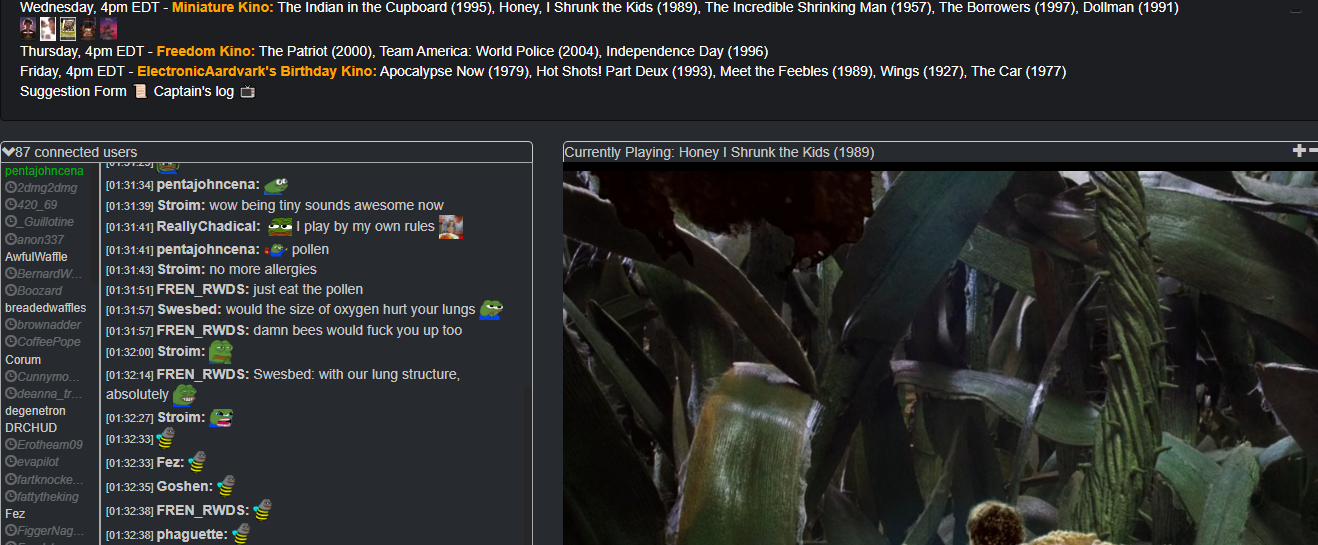Image resolution: width=1318 pixels, height=545 pixels.
Task: Click the minimize bar at top-right of announcement
Action: click(1296, 11)
